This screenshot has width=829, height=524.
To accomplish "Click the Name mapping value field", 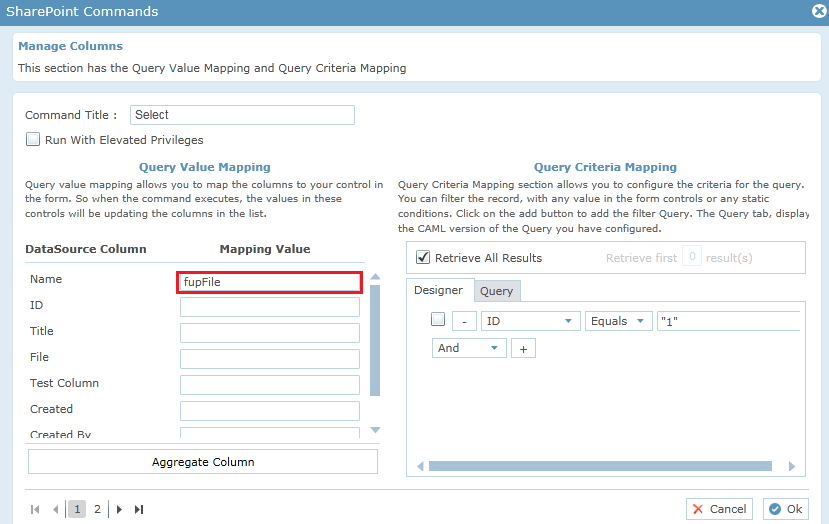I will point(270,282).
